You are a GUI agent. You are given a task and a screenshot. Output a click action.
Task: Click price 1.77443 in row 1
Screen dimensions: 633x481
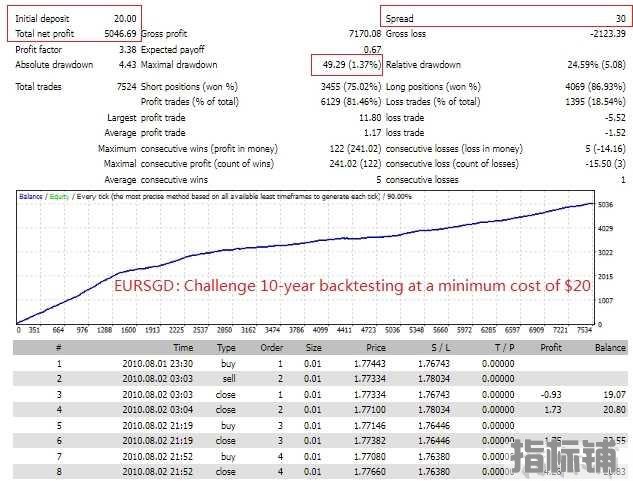(370, 364)
